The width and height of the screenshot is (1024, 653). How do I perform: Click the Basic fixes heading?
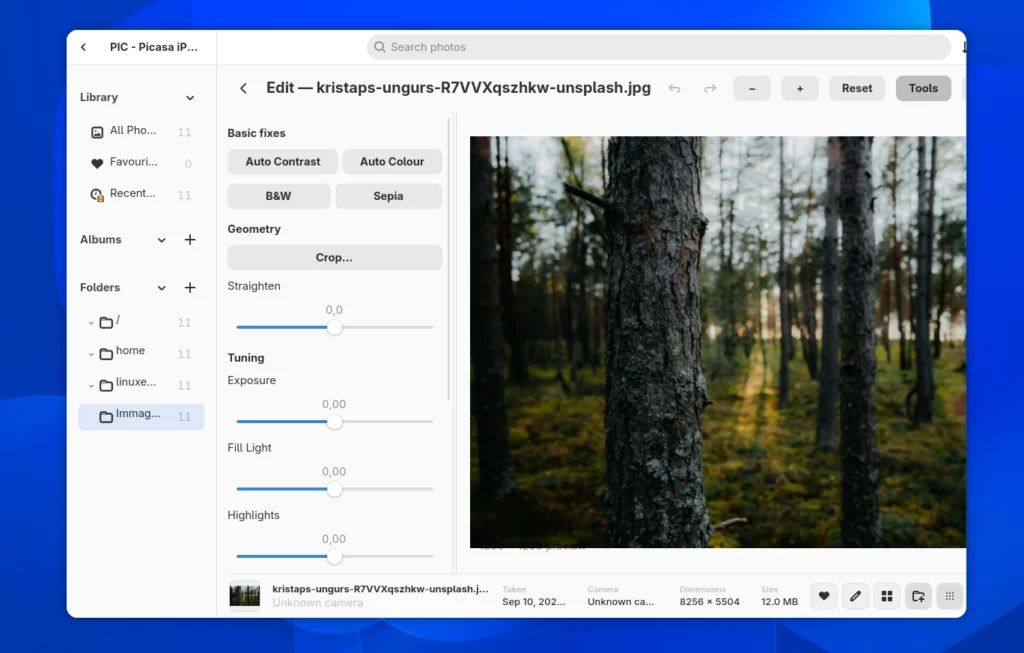257,133
